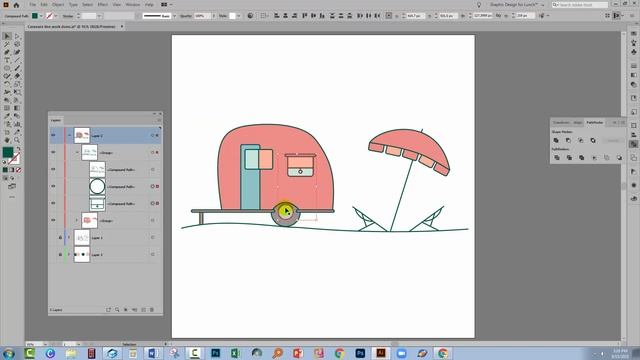
Task: Select the Type tool
Action: click(7, 60)
